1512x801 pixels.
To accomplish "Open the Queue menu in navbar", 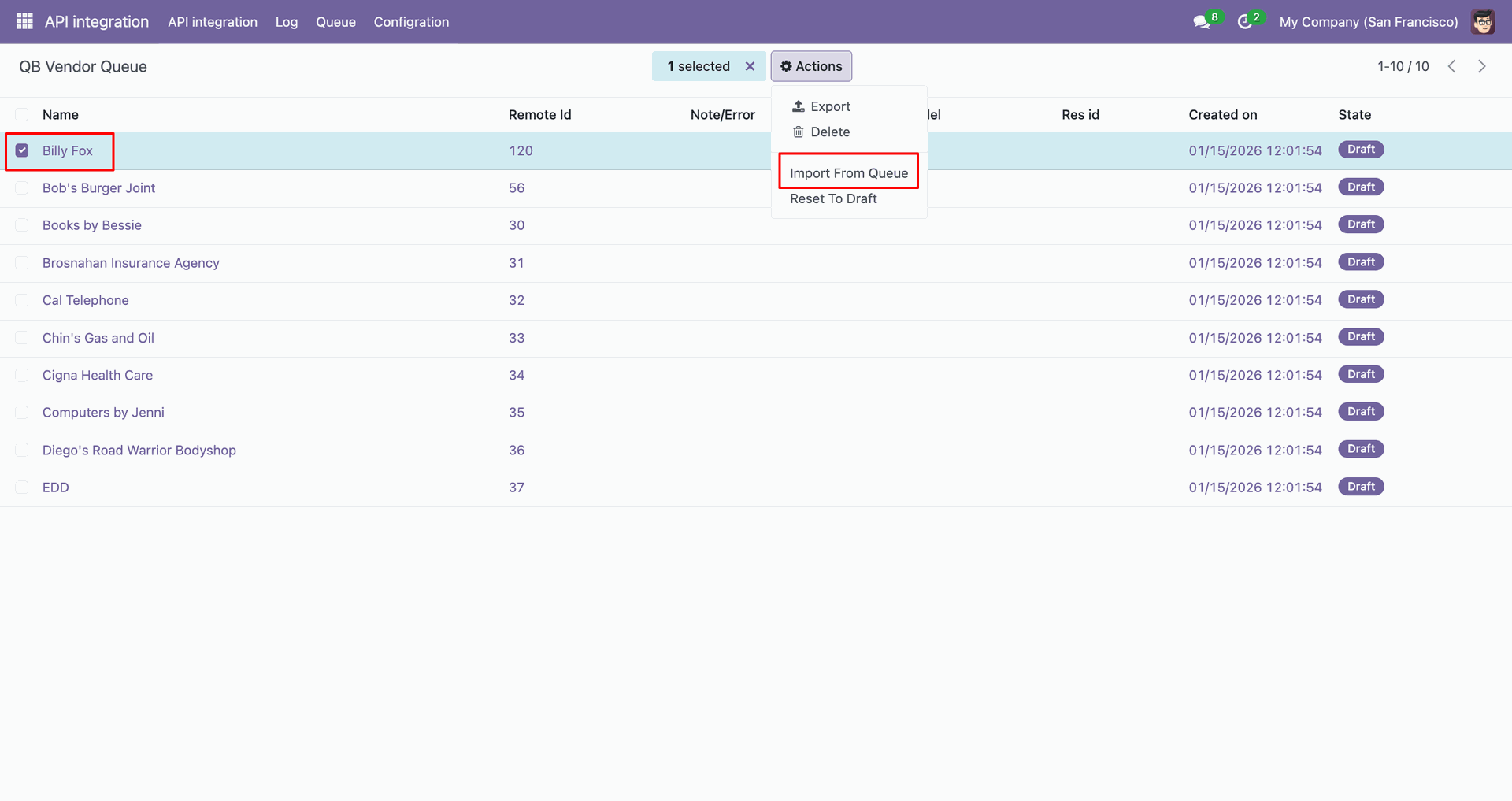I will [335, 22].
